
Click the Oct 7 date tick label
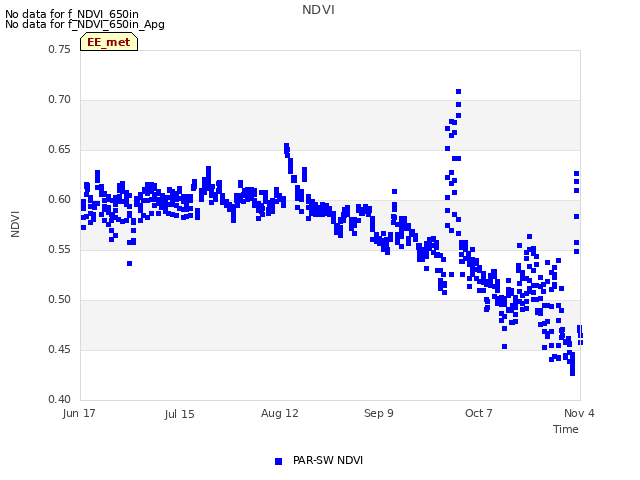tap(479, 413)
